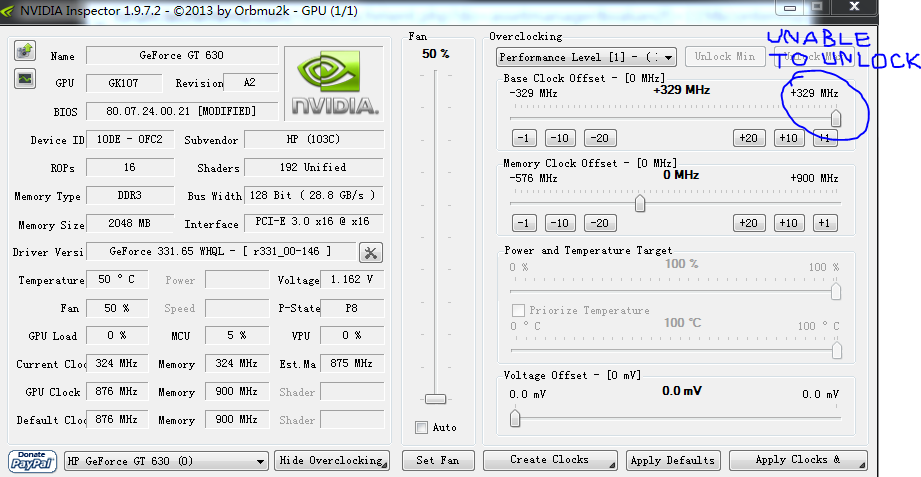The height and width of the screenshot is (477, 921).
Task: Click the ROPs field showing 16
Action: (x=130, y=167)
